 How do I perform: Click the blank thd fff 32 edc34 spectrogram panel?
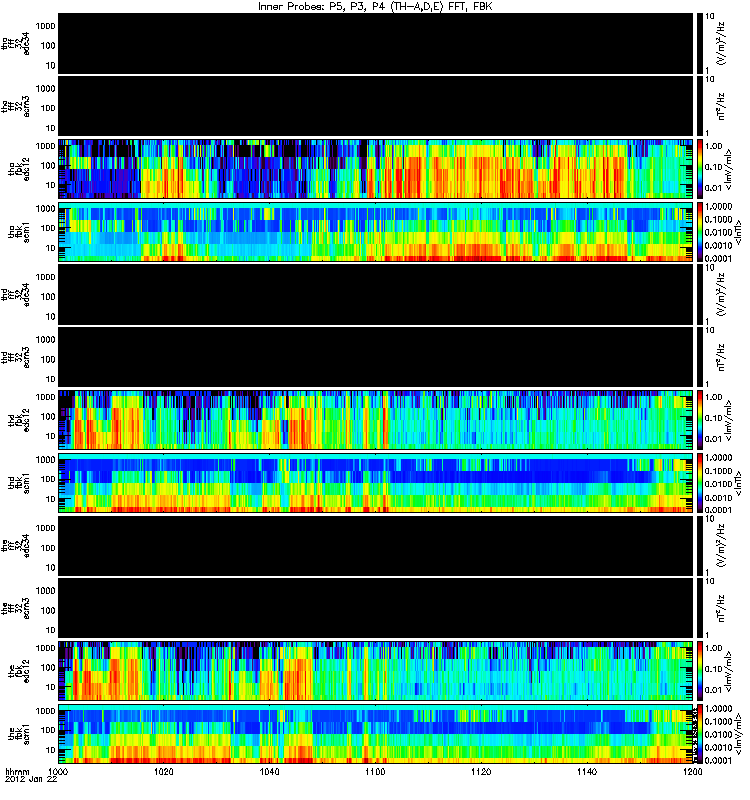(x=376, y=294)
